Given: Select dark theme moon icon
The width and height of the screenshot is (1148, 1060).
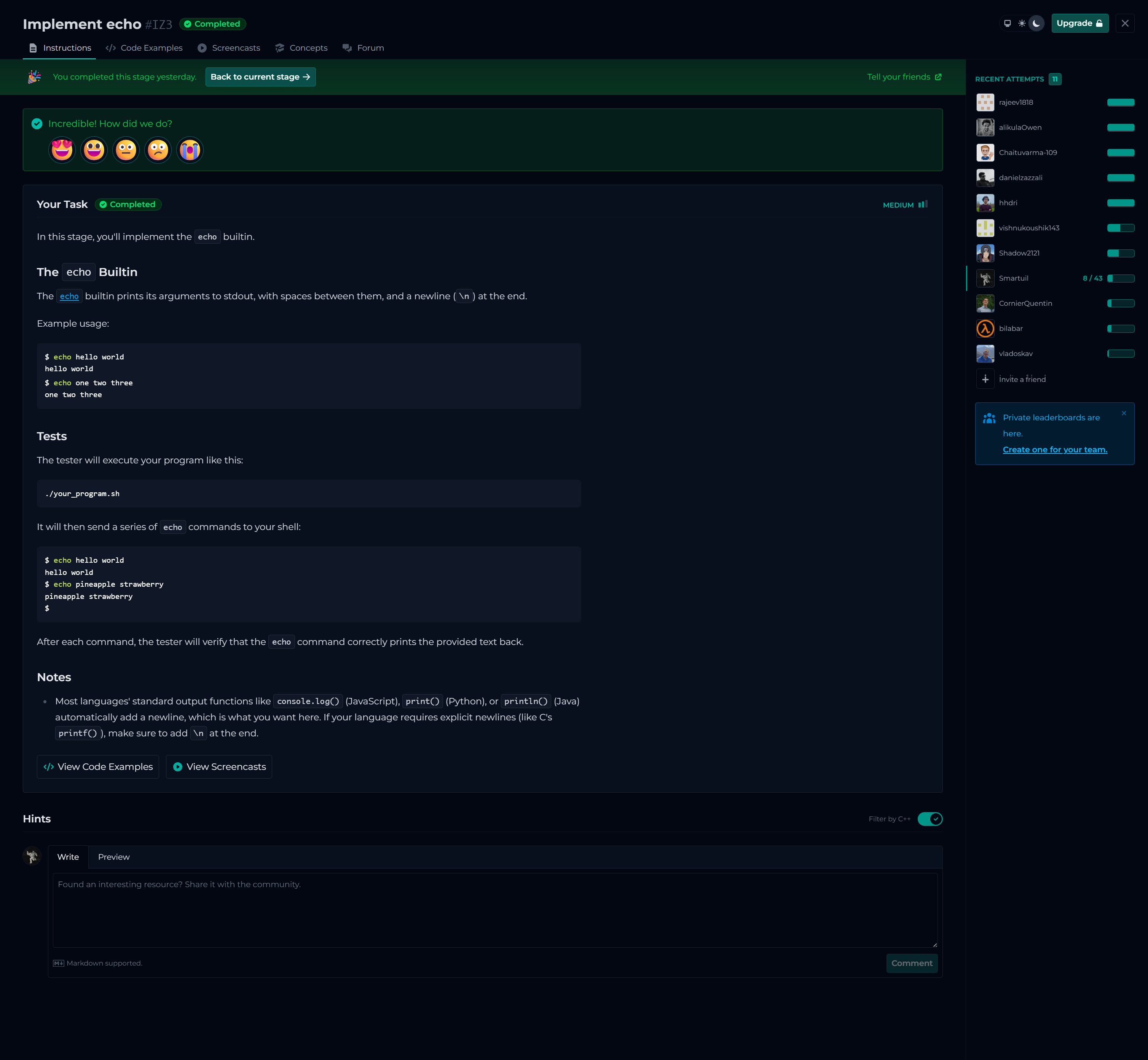Looking at the screenshot, I should 1036,24.
